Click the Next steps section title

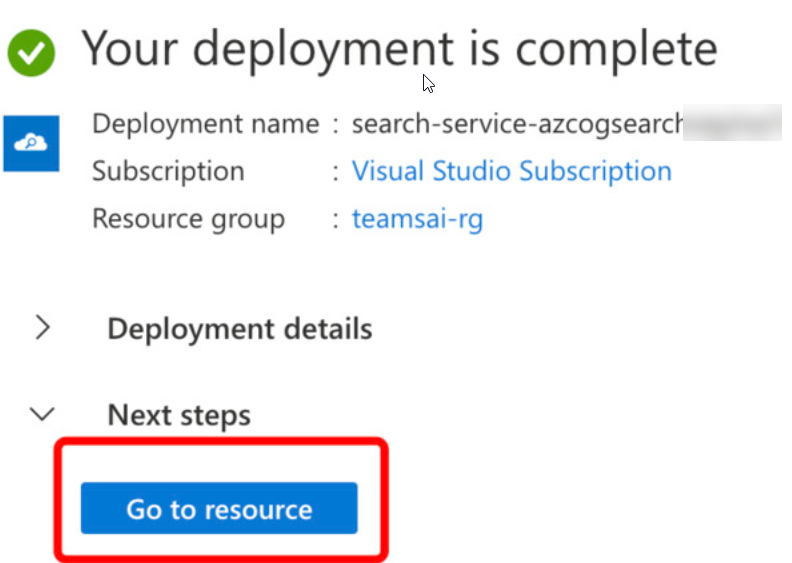click(x=179, y=415)
